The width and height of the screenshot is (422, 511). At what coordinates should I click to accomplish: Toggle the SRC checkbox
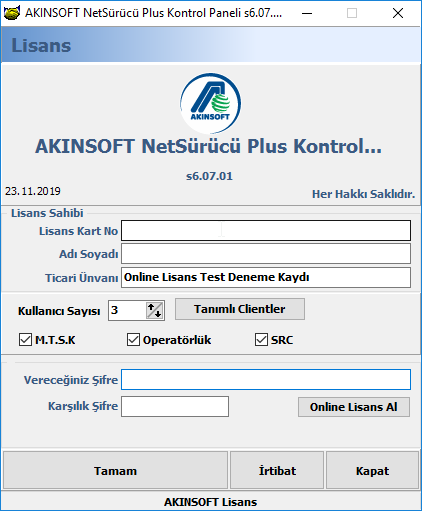(261, 340)
